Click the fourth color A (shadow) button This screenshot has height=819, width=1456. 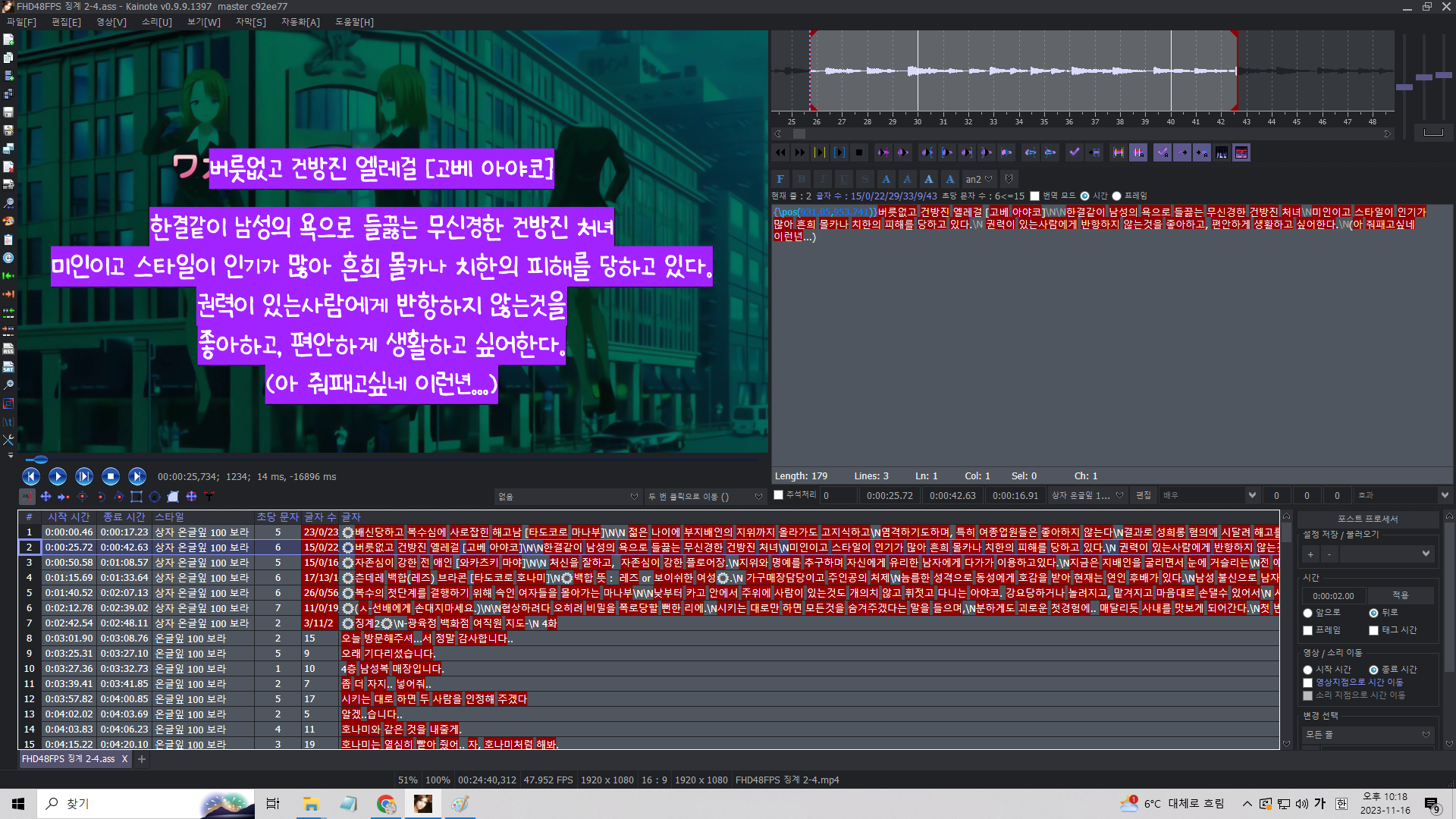[x=950, y=179]
